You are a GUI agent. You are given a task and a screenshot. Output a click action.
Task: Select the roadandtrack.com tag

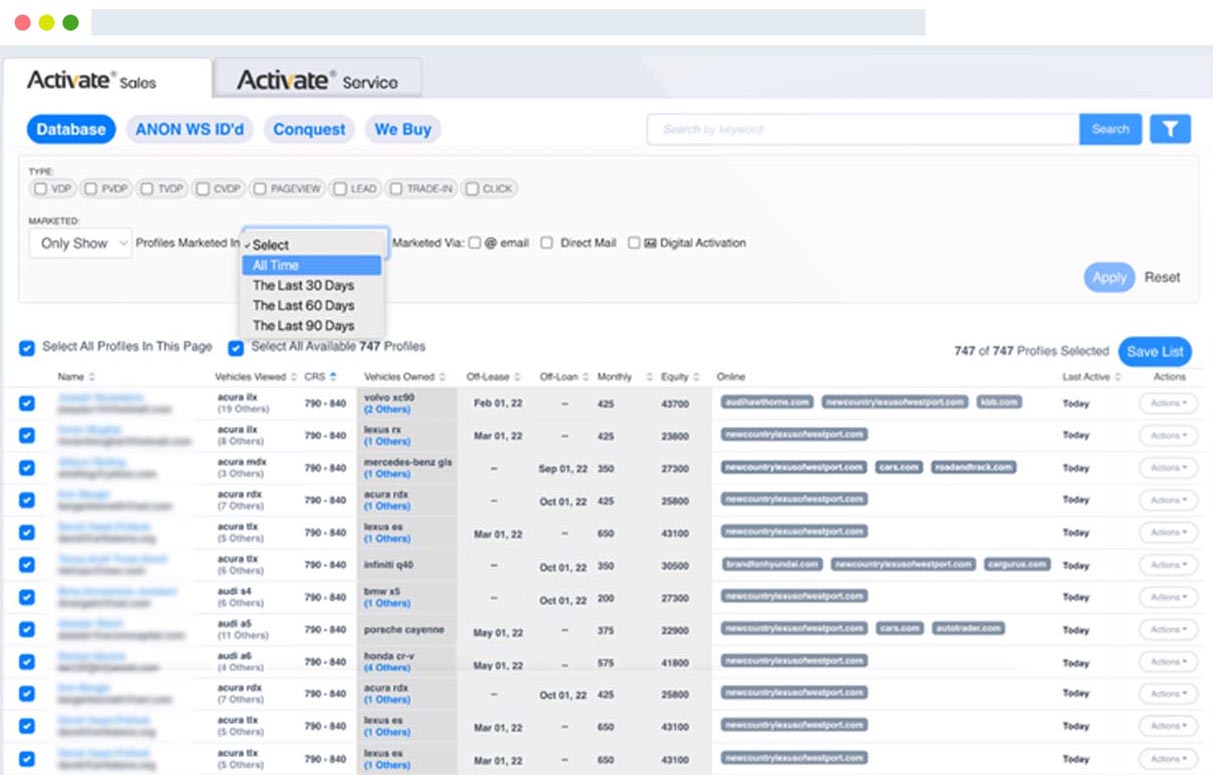(x=974, y=467)
